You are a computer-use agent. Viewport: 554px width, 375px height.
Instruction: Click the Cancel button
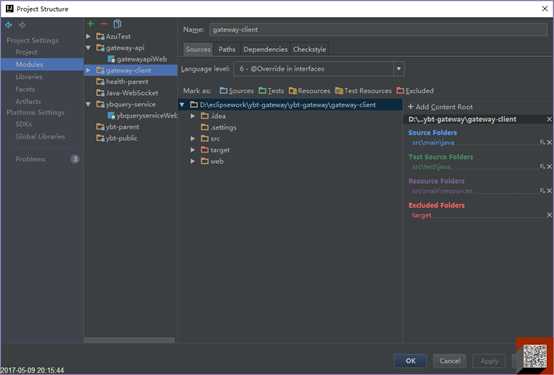tap(450, 361)
